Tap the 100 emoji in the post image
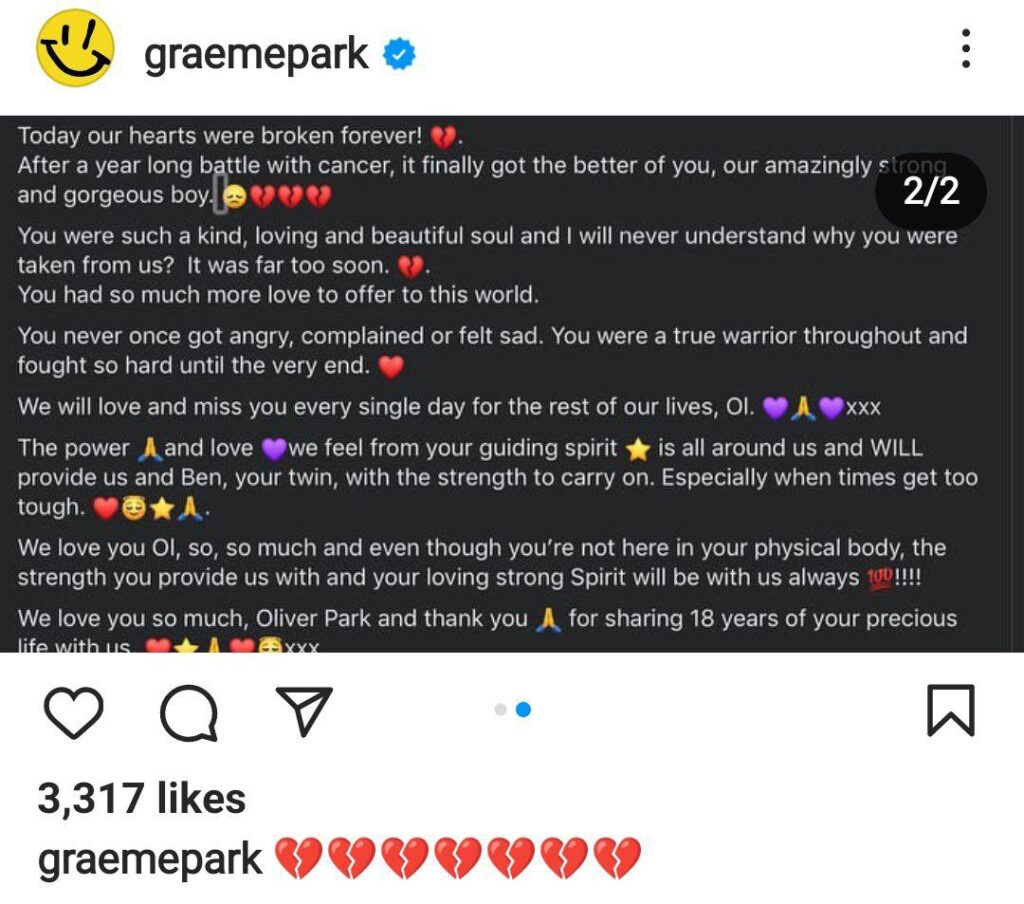 tap(878, 579)
